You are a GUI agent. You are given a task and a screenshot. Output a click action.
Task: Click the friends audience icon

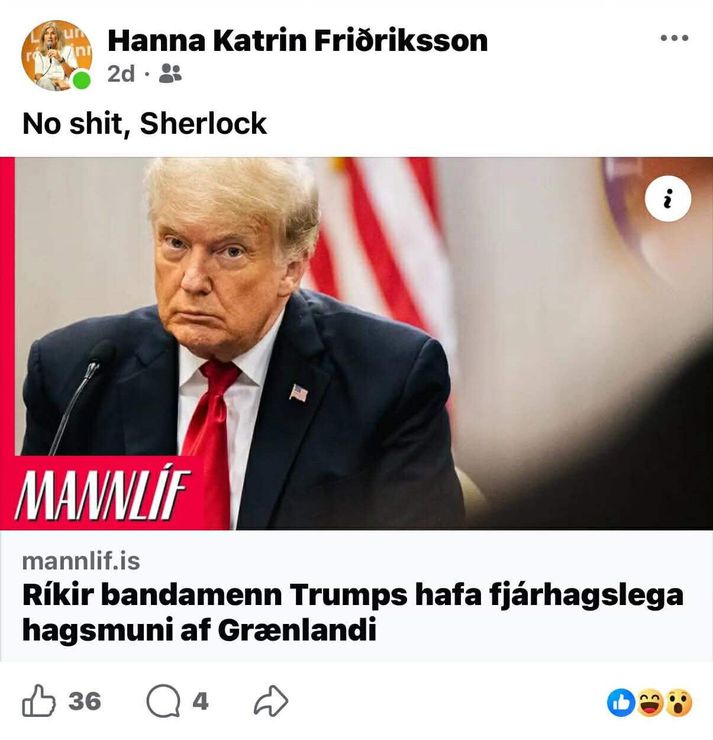click(x=170, y=74)
